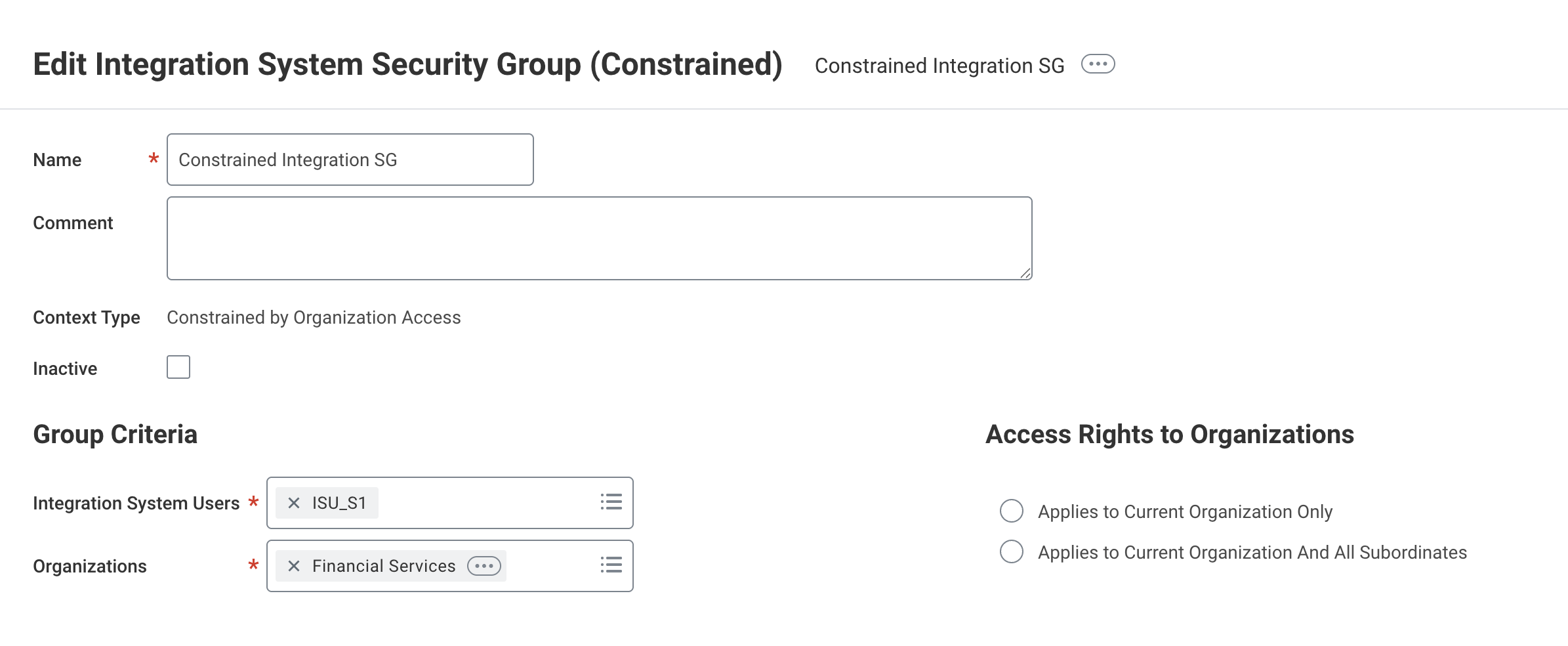Select Applies to Current Organization Only

tap(1012, 511)
